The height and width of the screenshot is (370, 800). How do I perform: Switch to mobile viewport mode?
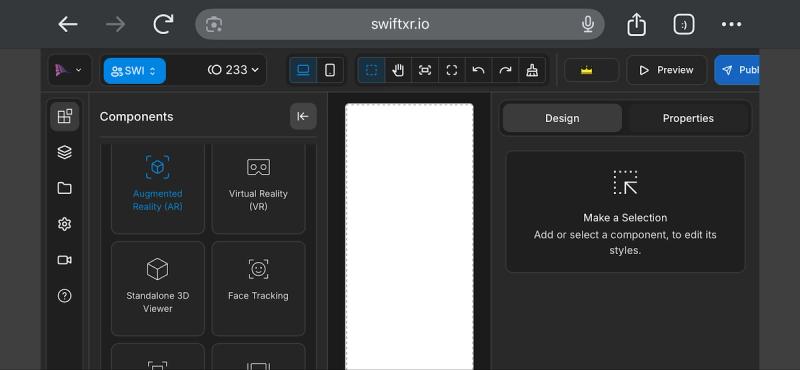(330, 70)
